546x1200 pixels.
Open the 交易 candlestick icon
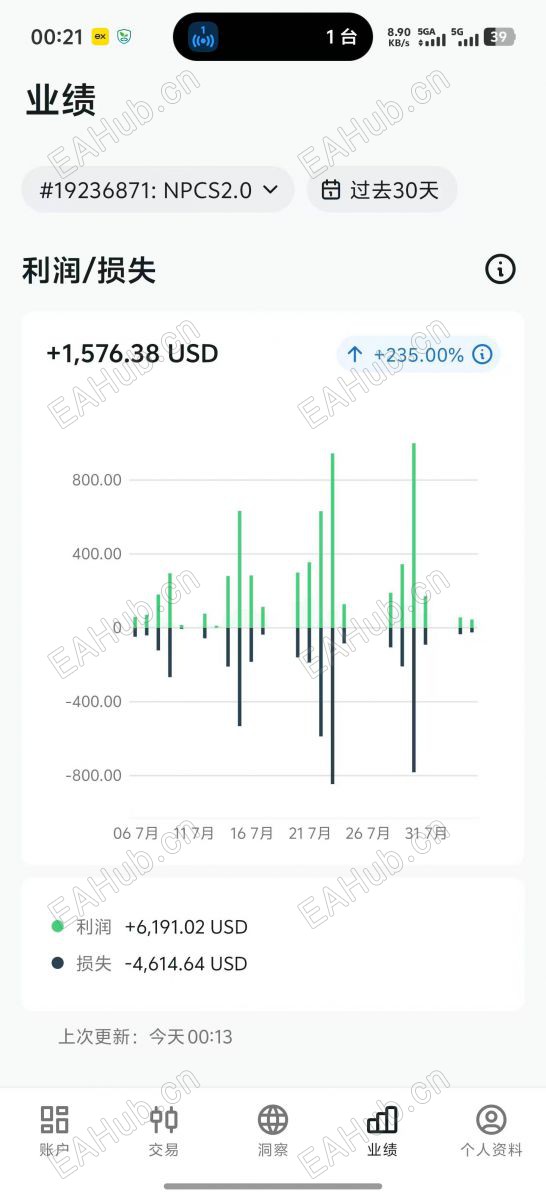point(164,1119)
